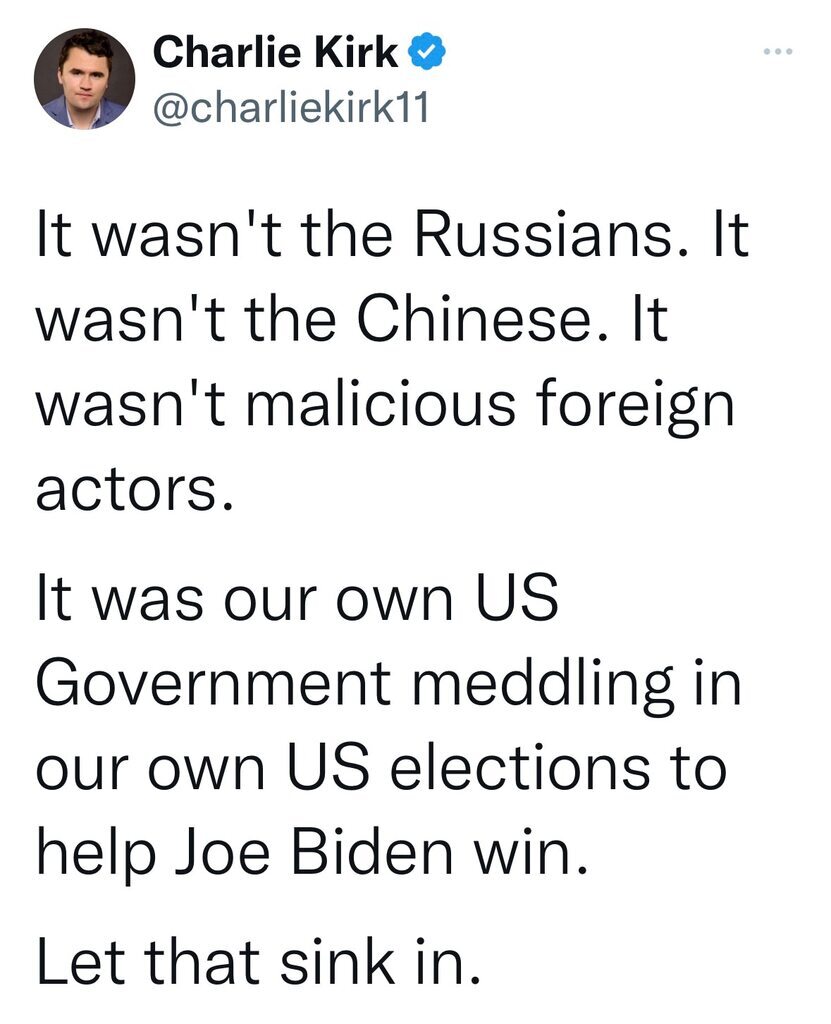Click the opening words "It wasn't the"

tap(214, 234)
